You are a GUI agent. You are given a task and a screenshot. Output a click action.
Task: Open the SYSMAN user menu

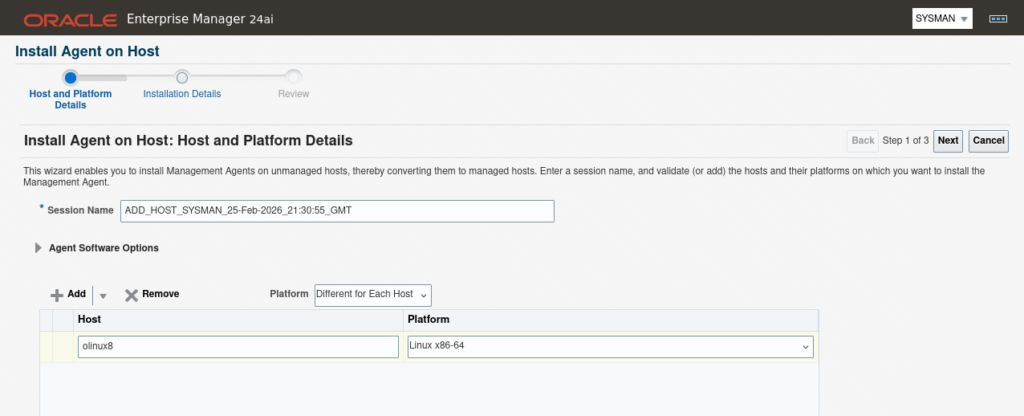coord(942,19)
